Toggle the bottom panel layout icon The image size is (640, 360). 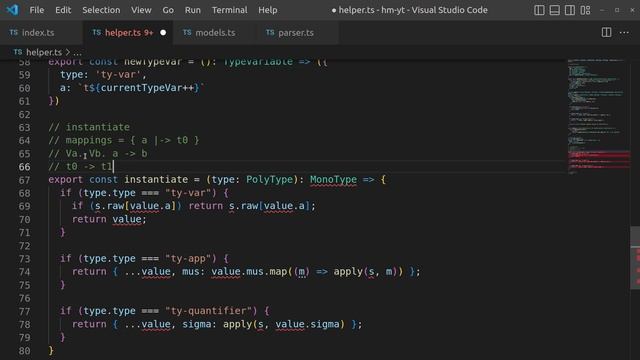tap(555, 10)
